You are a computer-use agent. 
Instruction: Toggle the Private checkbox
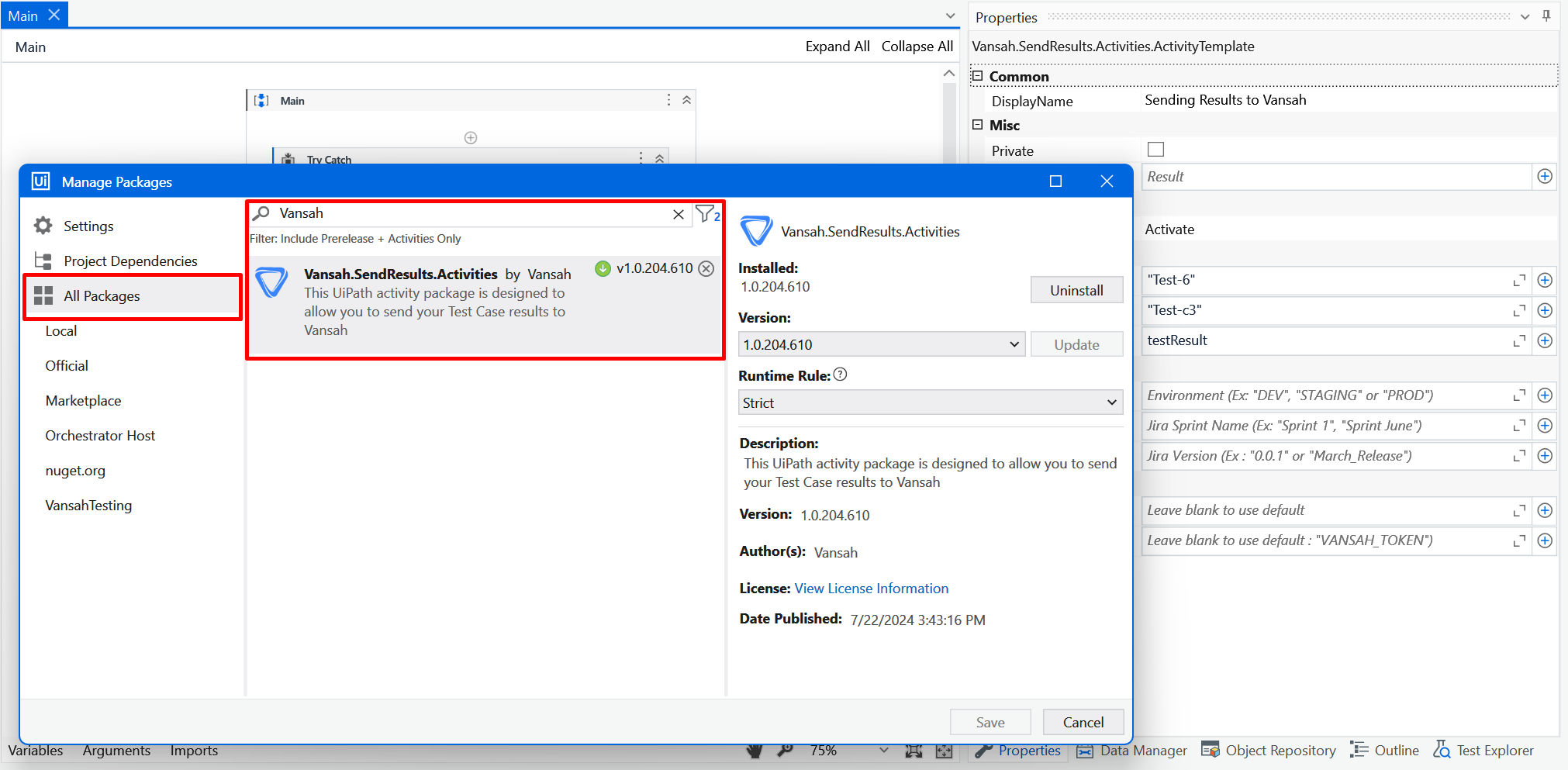click(x=1155, y=150)
